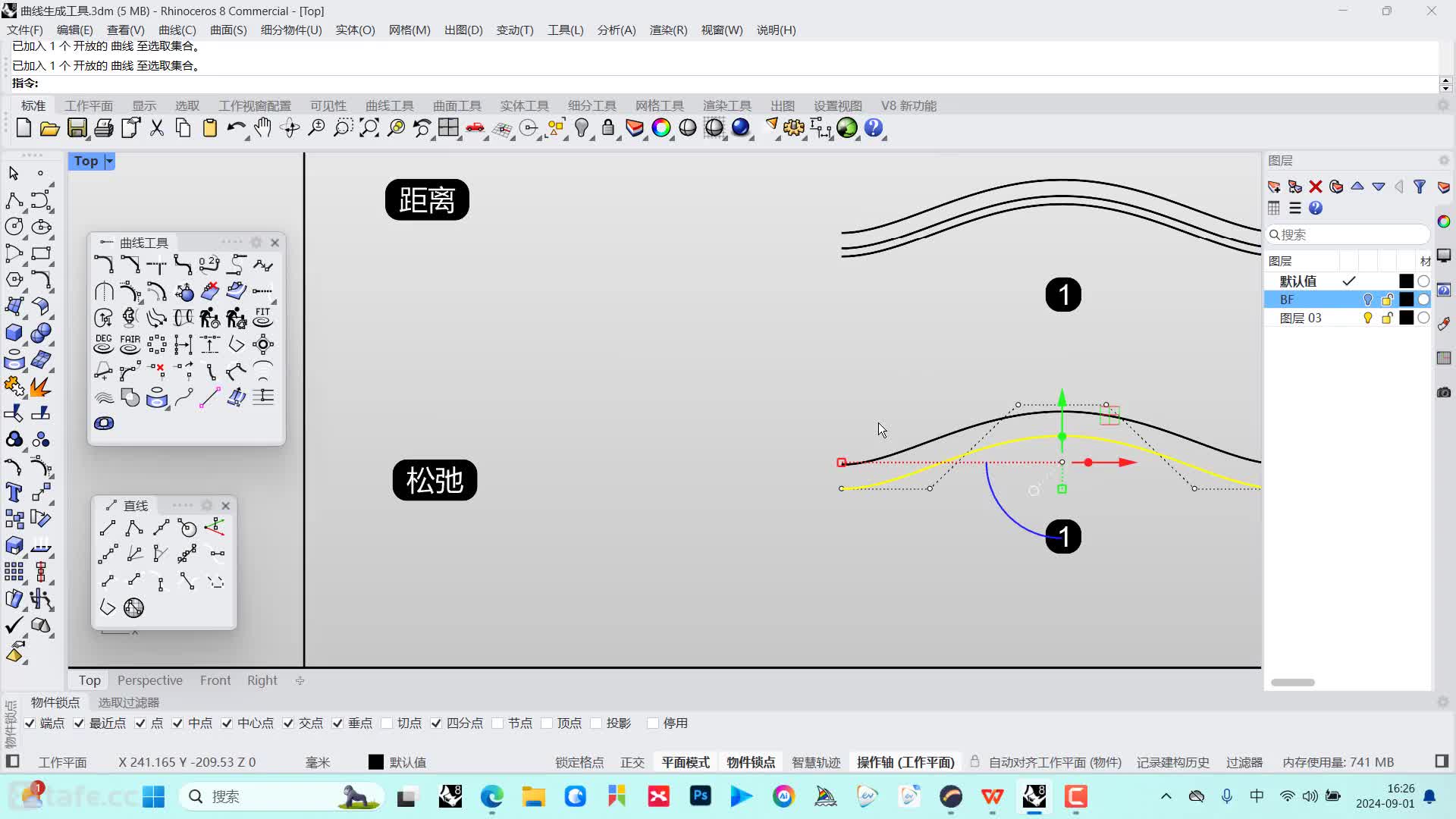
Task: Open the 图层 panel gear options
Action: click(x=1444, y=160)
